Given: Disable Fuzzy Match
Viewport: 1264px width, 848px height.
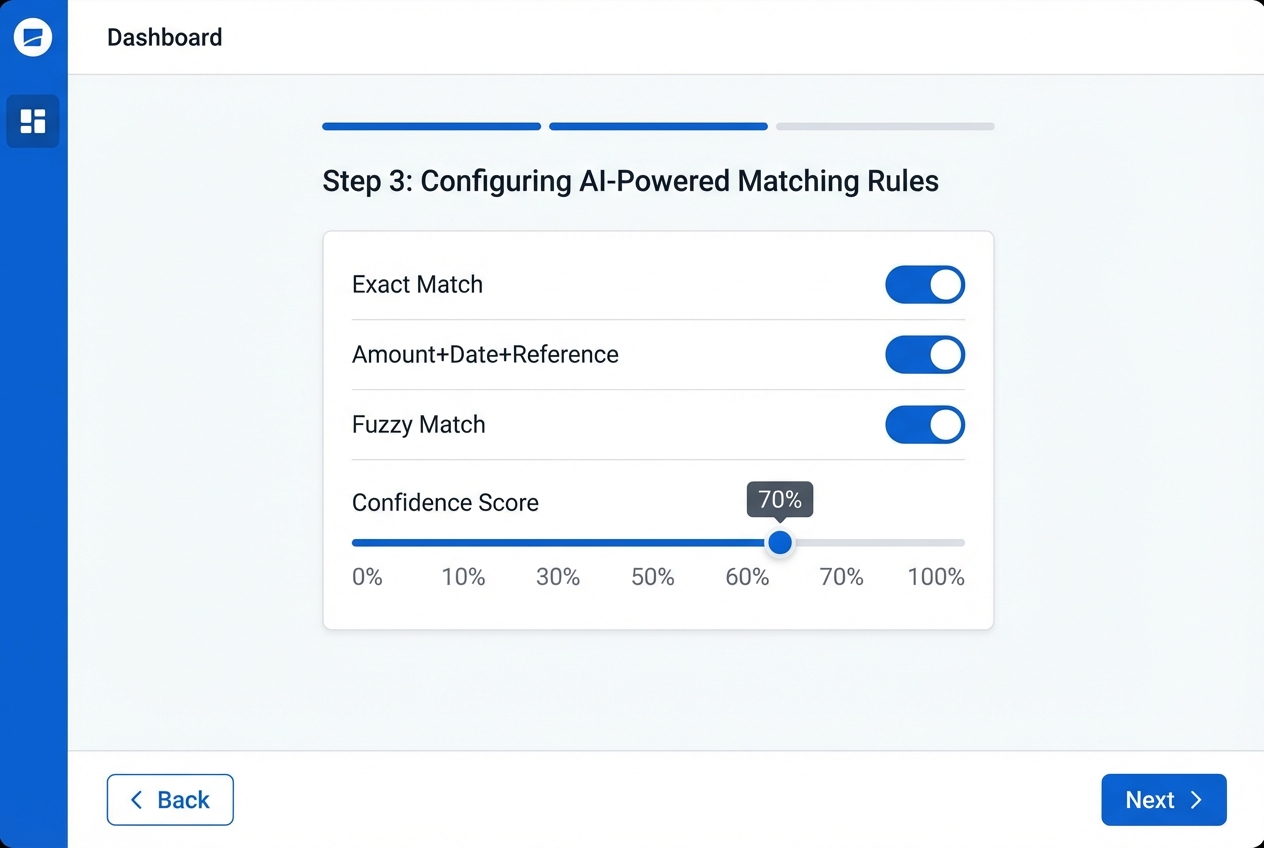Looking at the screenshot, I should pyautogui.click(x=924, y=424).
